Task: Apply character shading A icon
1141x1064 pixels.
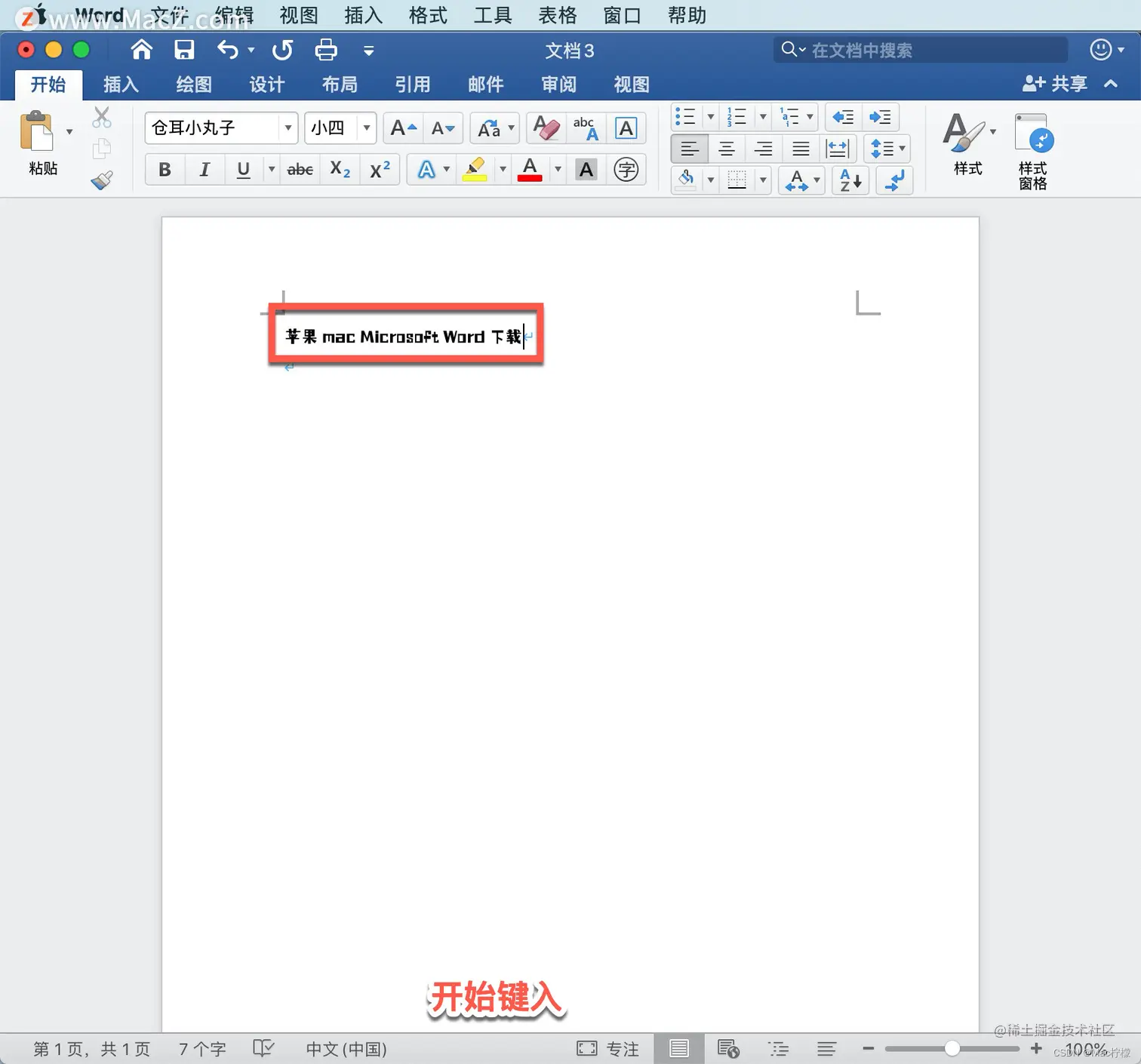Action: point(586,170)
